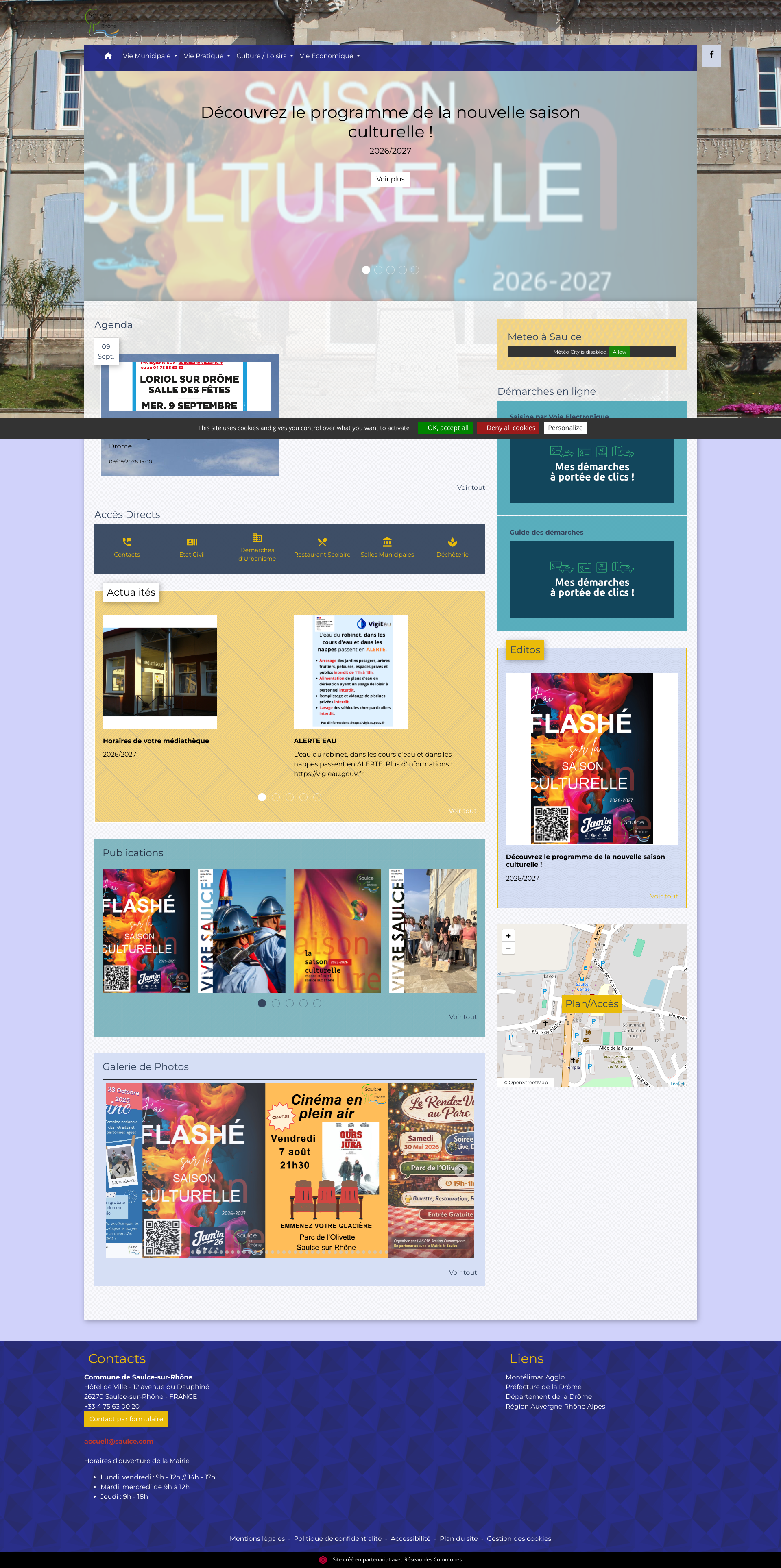Open Editos Flashé saison culturelle poster
The width and height of the screenshot is (781, 1568).
pyautogui.click(x=592, y=759)
